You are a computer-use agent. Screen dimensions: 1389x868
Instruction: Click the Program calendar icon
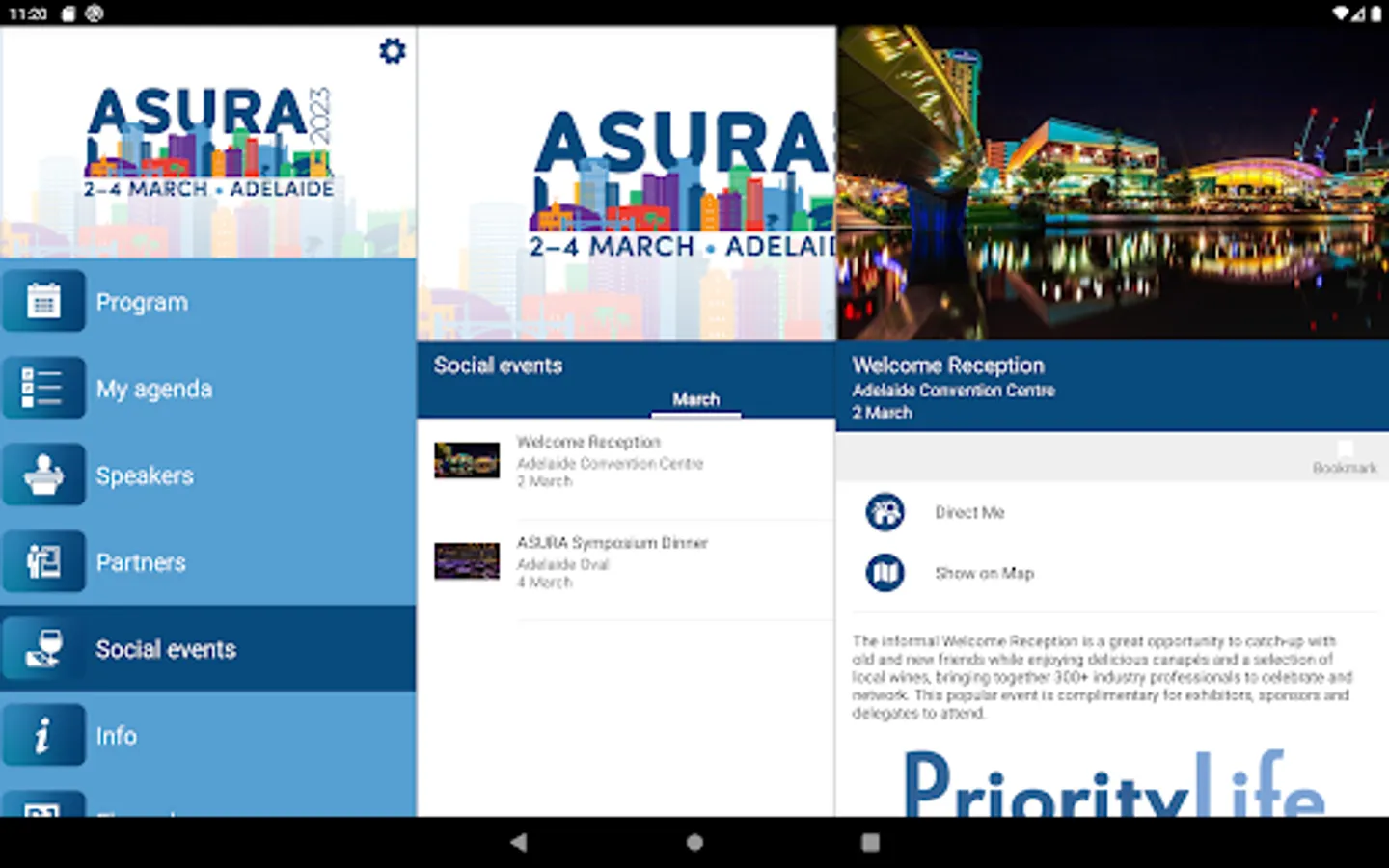(43, 302)
